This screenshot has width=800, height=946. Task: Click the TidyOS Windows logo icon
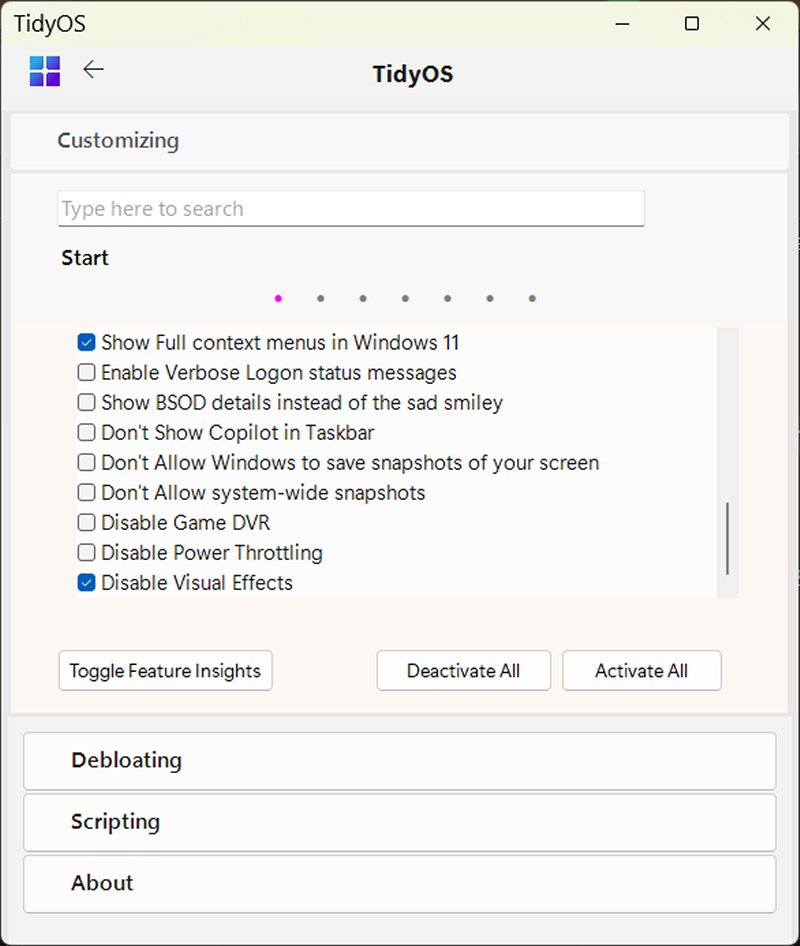[45, 71]
